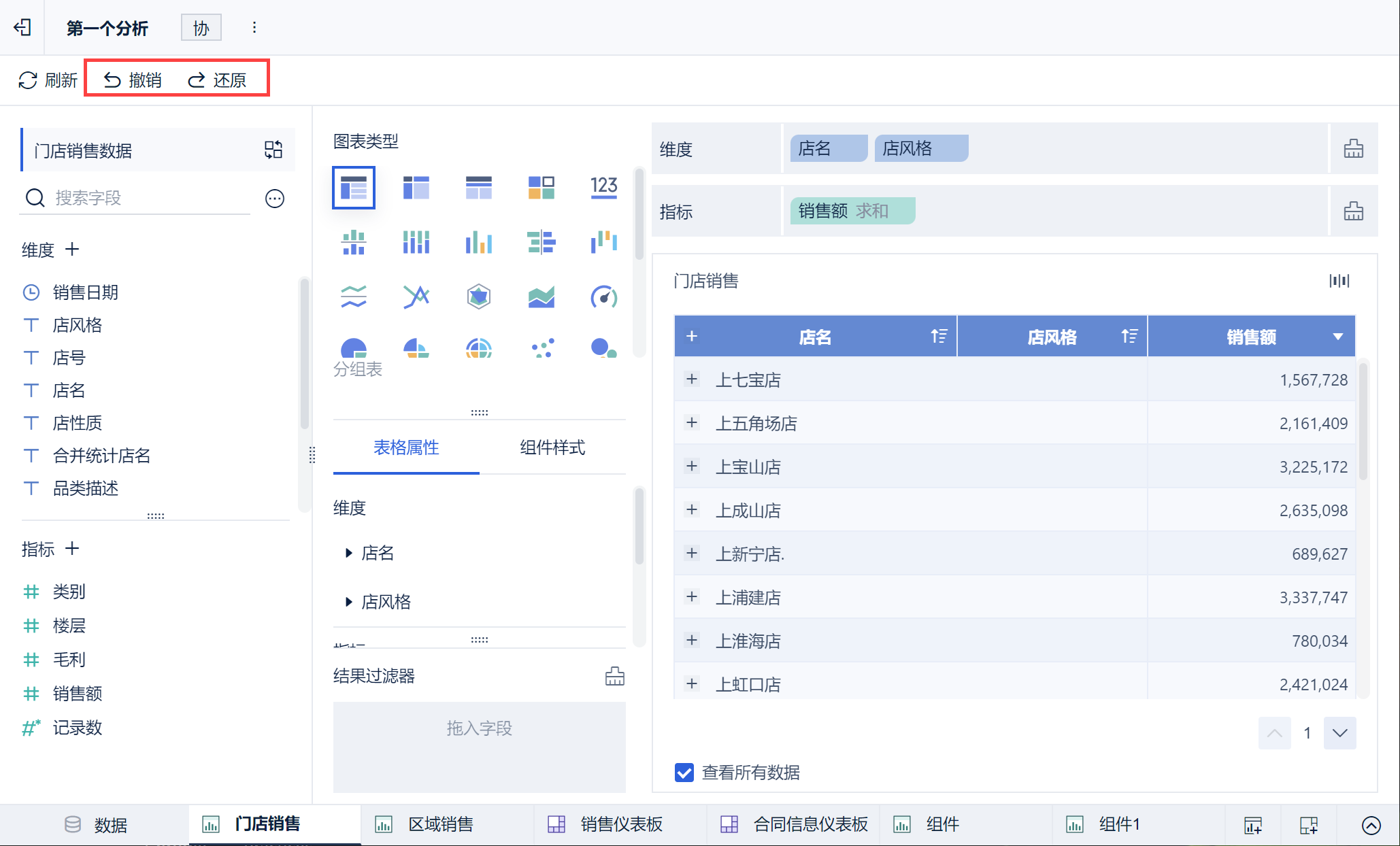Click the filter icon in 结果过滤器
This screenshot has width=1400, height=846.
pos(614,676)
